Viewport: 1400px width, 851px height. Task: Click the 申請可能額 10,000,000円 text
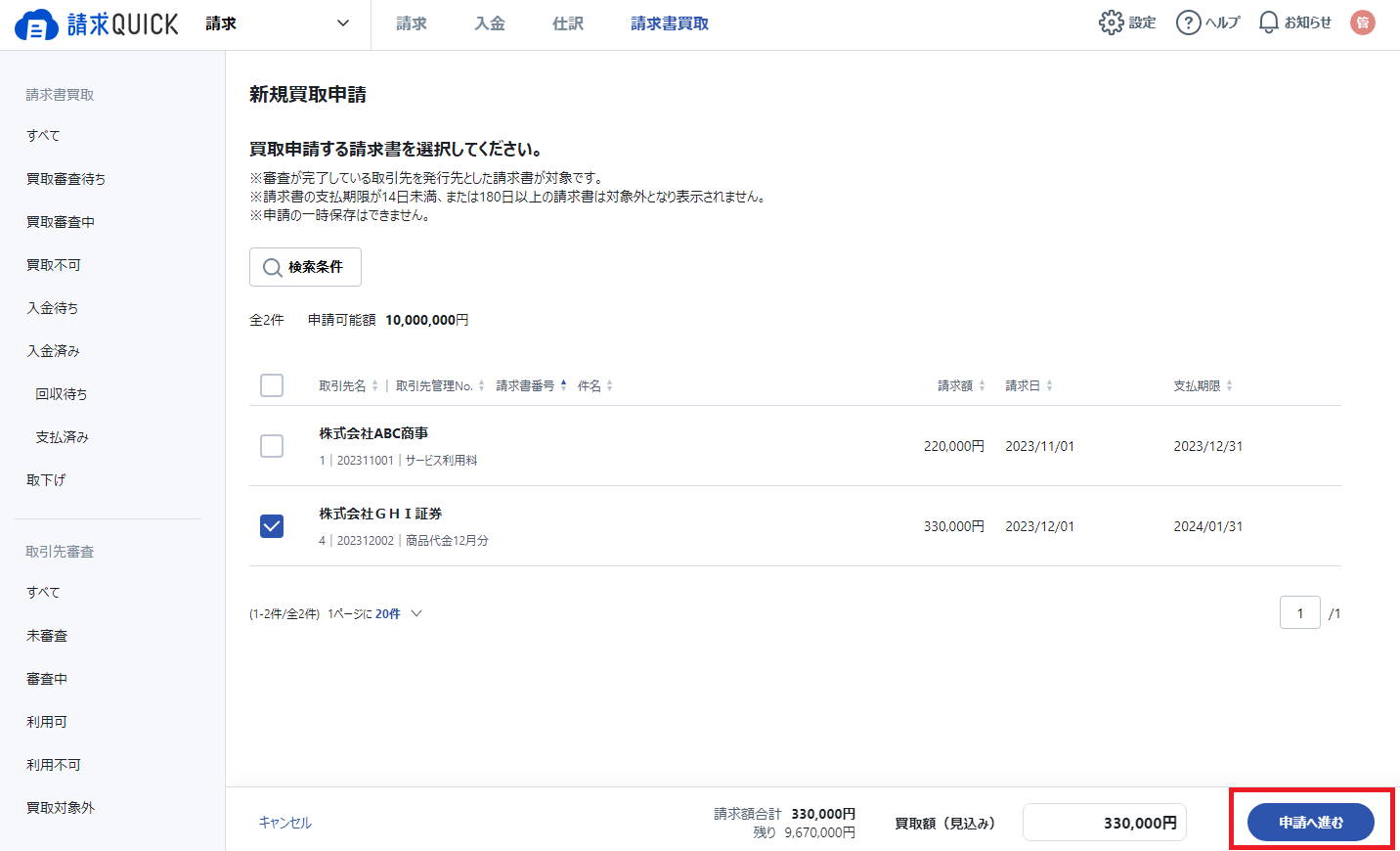point(388,320)
